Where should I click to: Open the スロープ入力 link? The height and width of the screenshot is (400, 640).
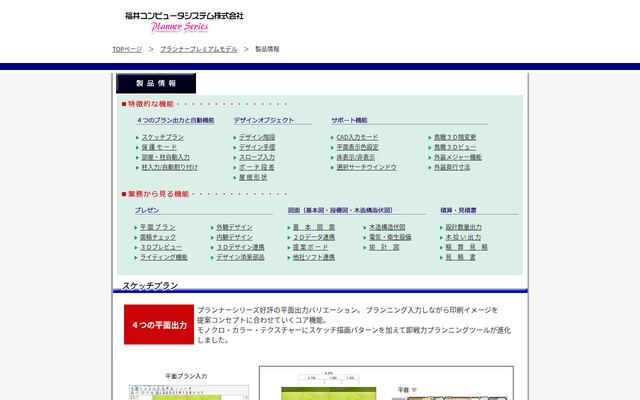[x=257, y=157]
